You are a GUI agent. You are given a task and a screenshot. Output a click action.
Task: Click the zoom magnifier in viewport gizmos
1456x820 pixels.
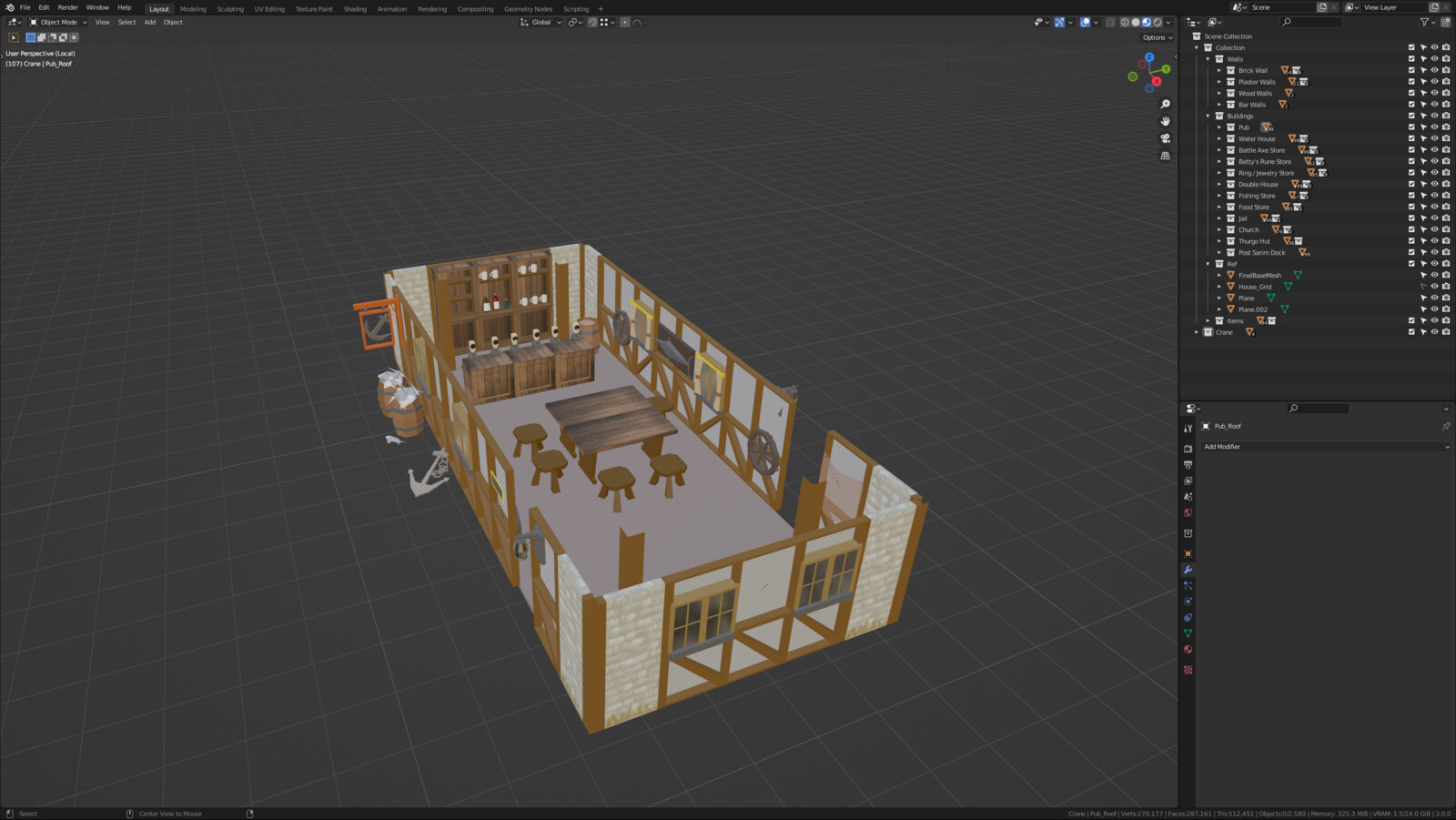point(1165,104)
